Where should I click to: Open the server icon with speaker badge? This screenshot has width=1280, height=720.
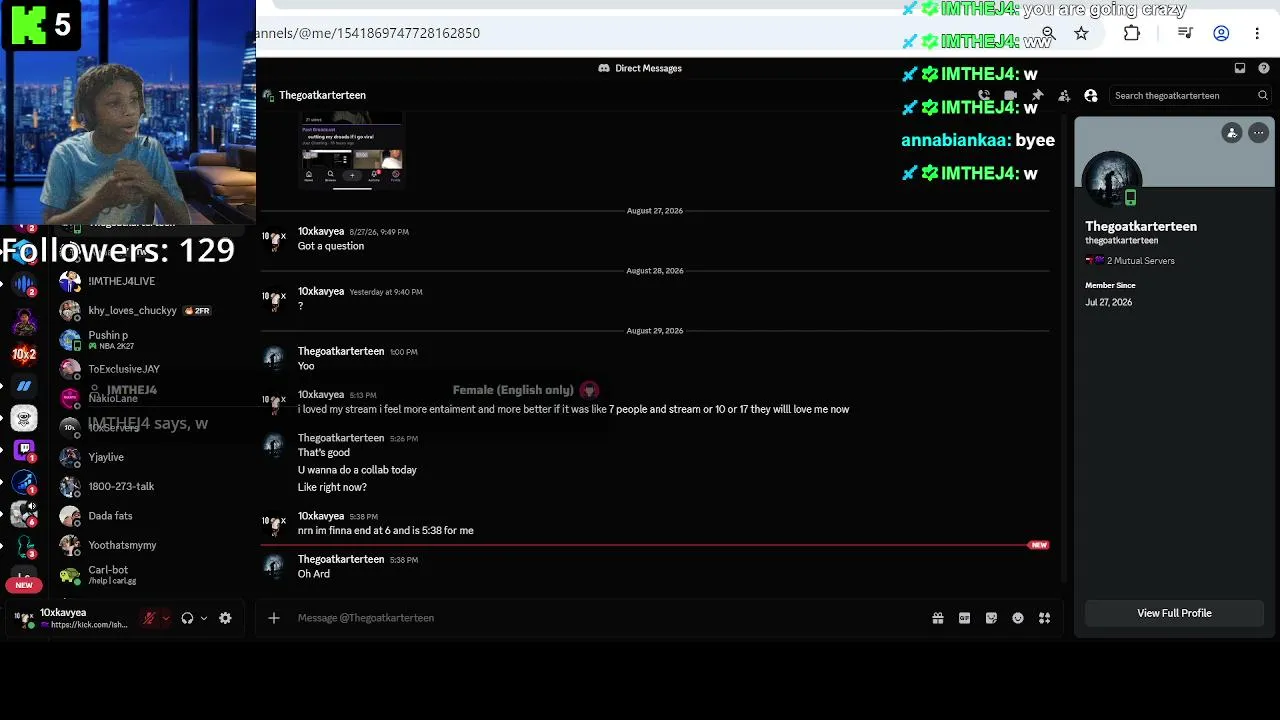pos(24,514)
